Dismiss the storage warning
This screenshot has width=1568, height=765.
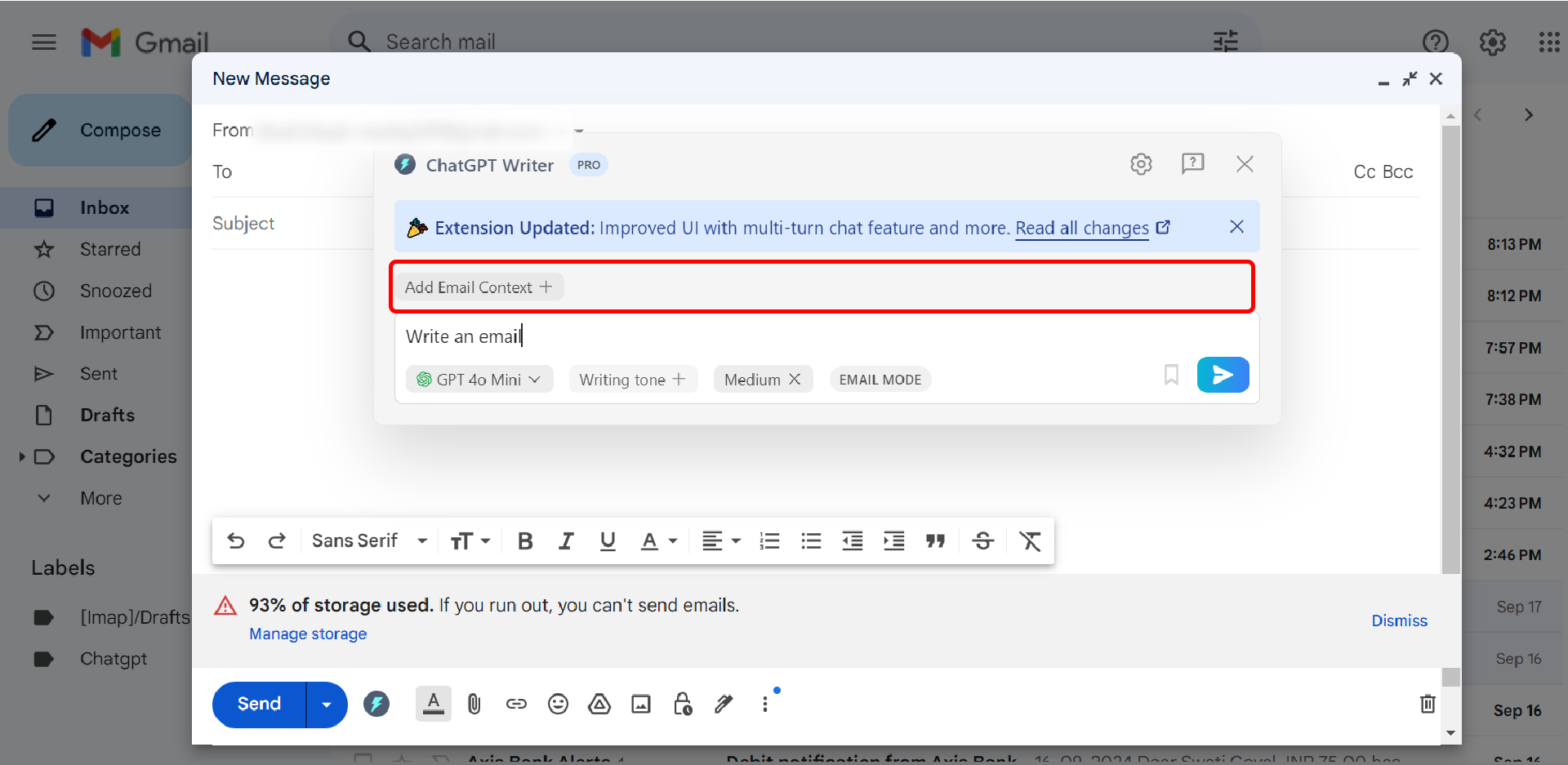click(x=1399, y=620)
